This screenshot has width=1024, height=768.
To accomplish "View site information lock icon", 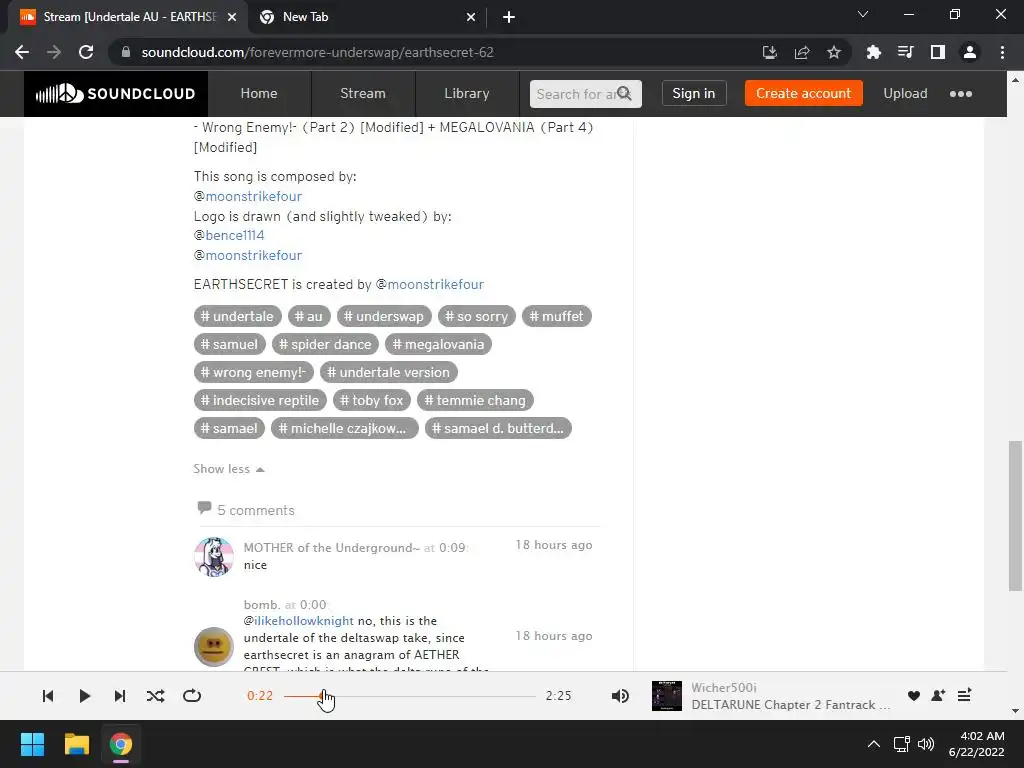I will click(x=126, y=52).
